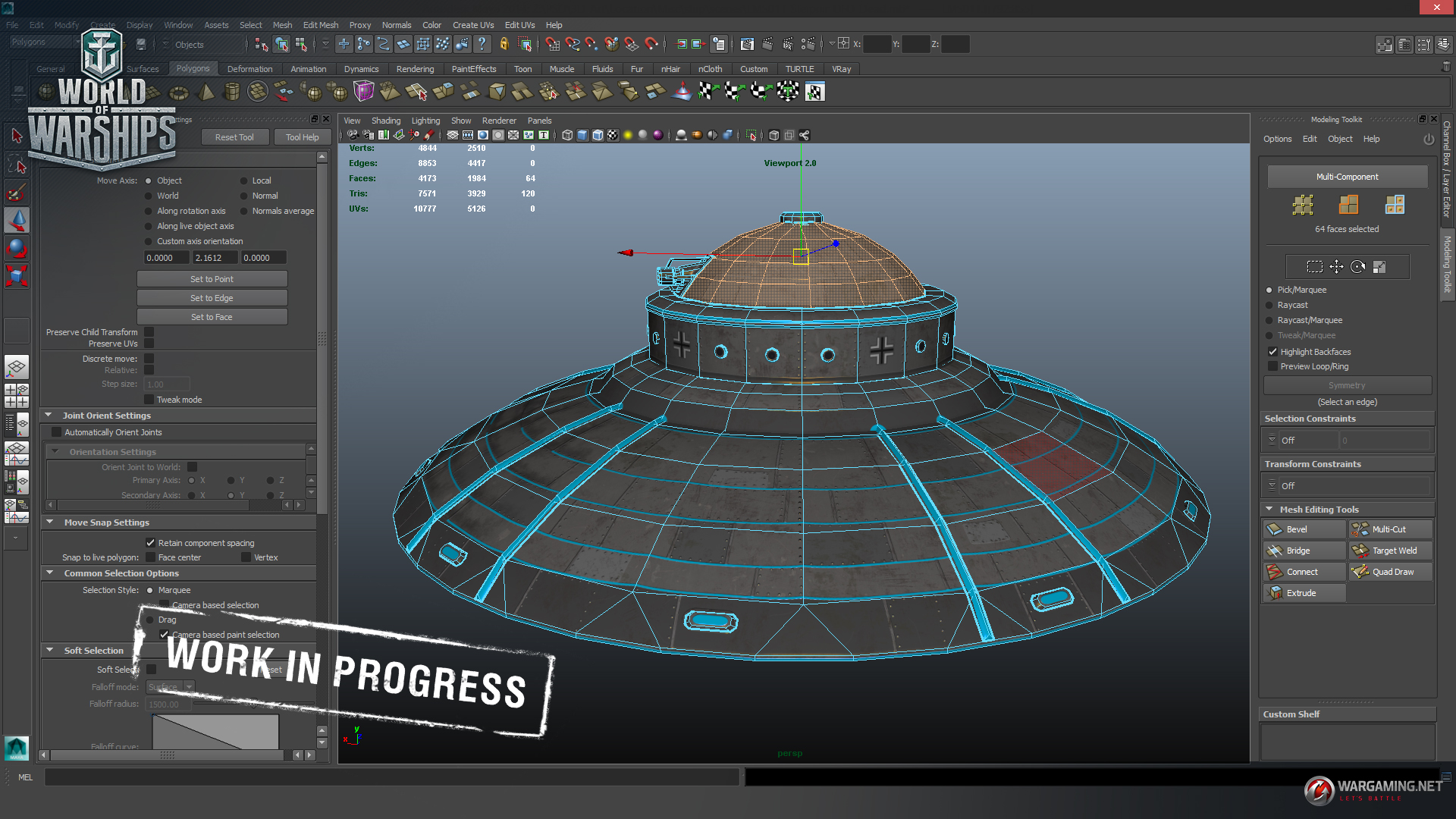Collapse the Joint Orient Settings section
This screenshot has width=1456, height=819.
point(49,416)
